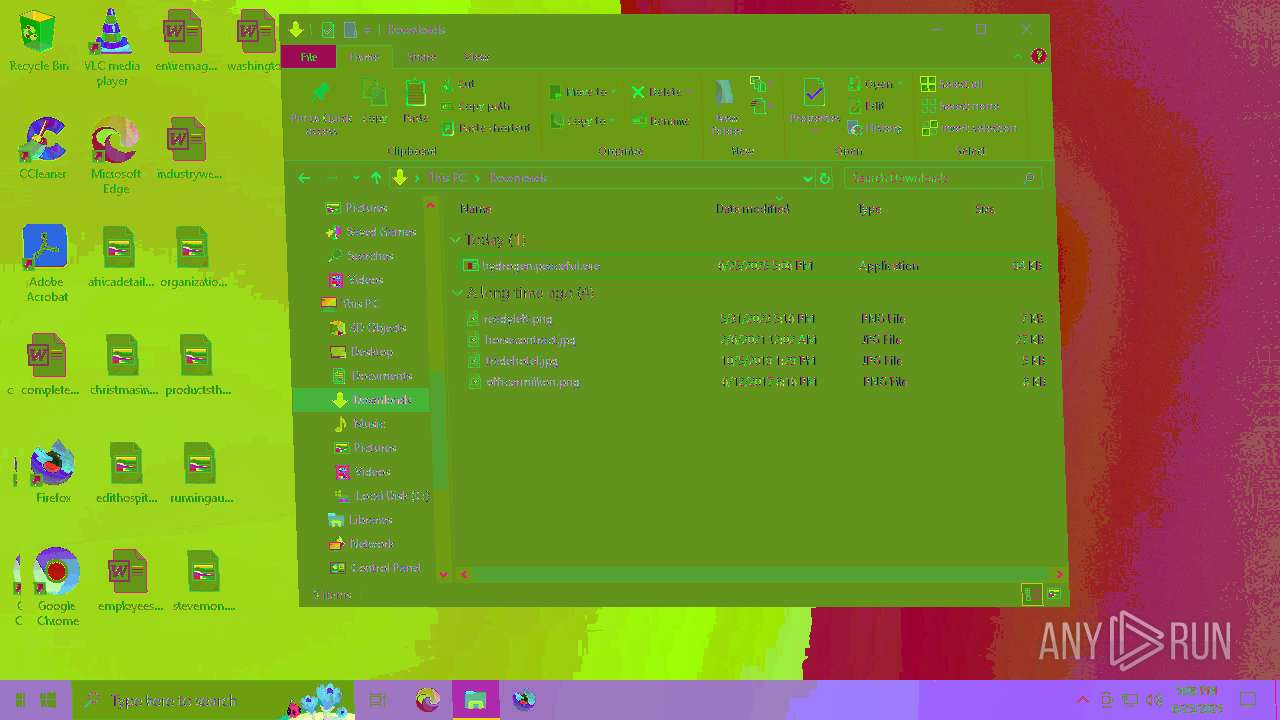Select the 27 KB JPG file
This screenshot has height=720, width=1280.
tap(757, 340)
